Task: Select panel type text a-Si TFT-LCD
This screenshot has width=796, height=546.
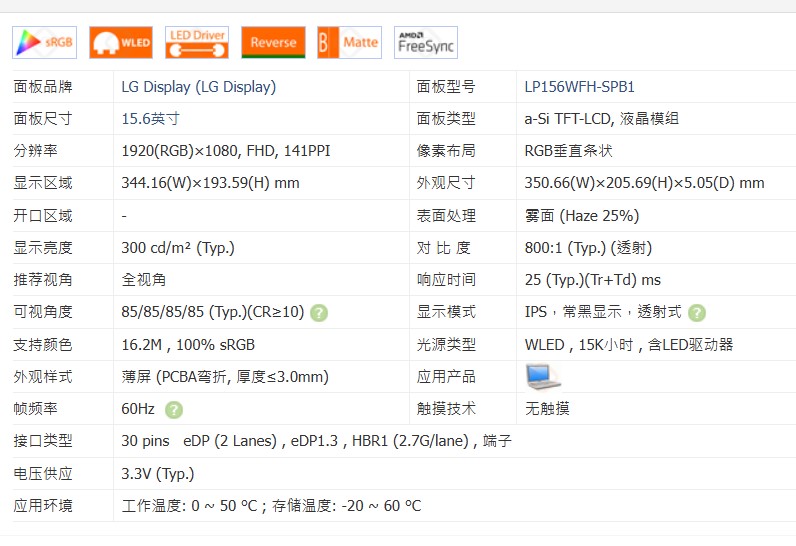Action: click(x=569, y=119)
